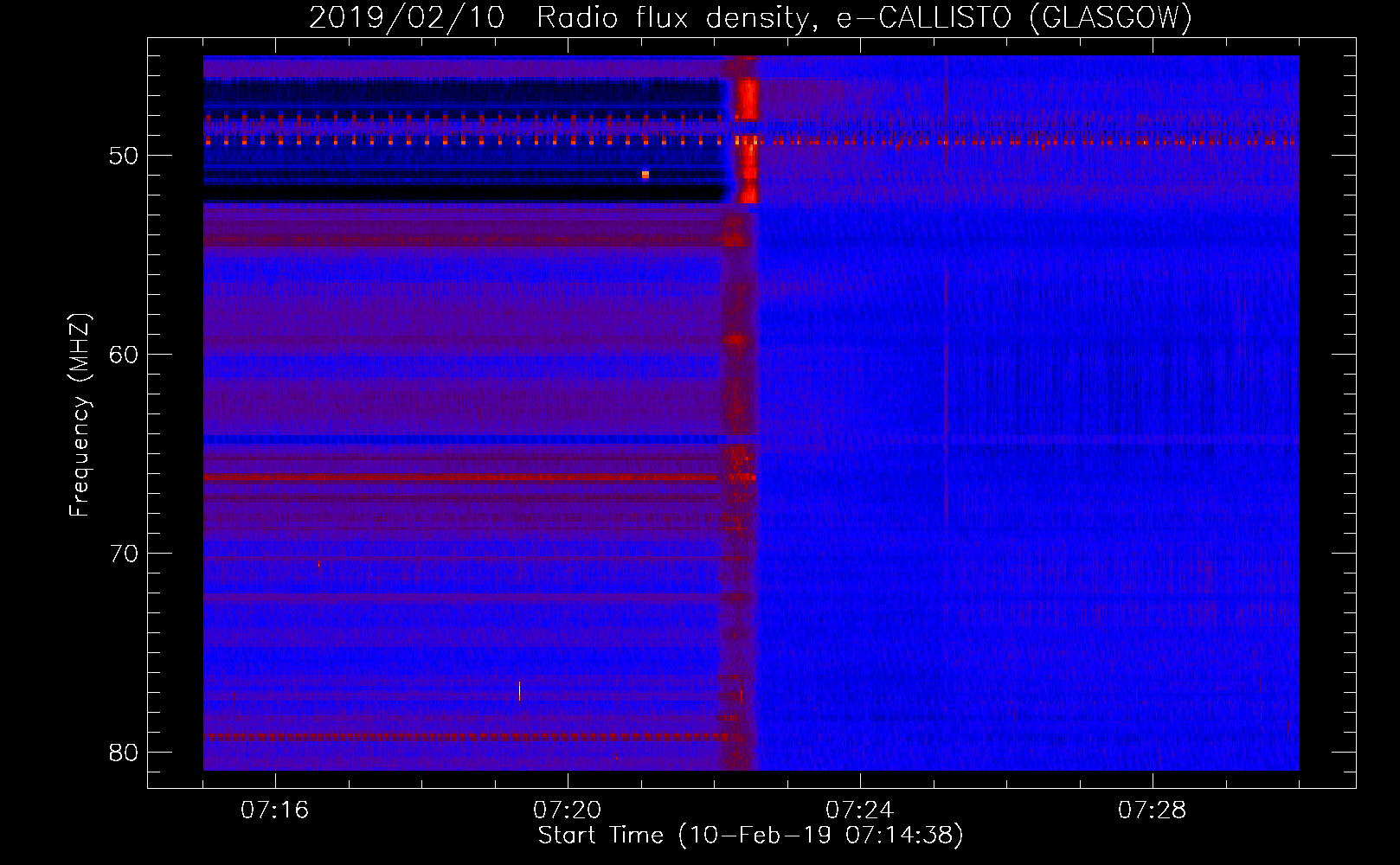Screen dimensions: 1400x865
Task: Click the '07:16' time tick label
Action: point(275,811)
